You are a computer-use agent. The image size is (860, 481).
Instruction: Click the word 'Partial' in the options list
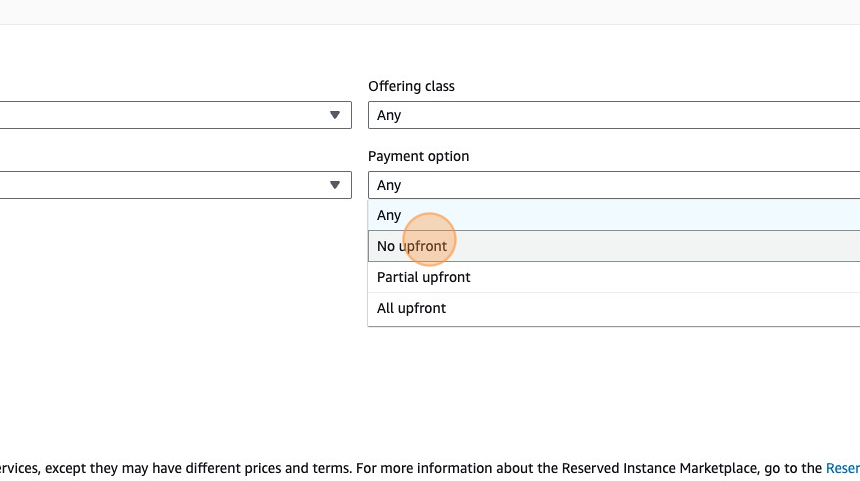398,277
